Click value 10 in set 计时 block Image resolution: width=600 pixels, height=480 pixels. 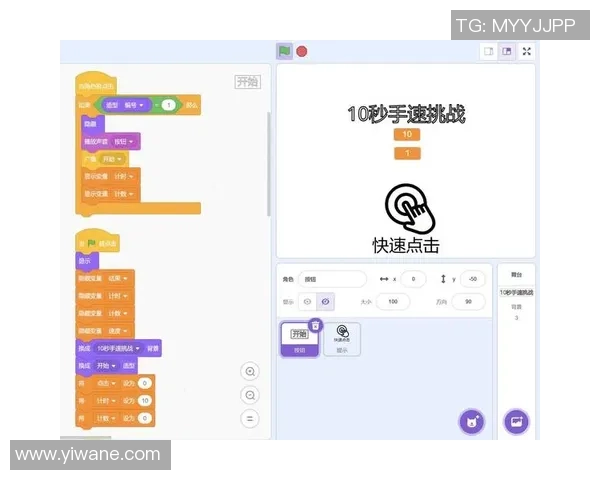145,401
